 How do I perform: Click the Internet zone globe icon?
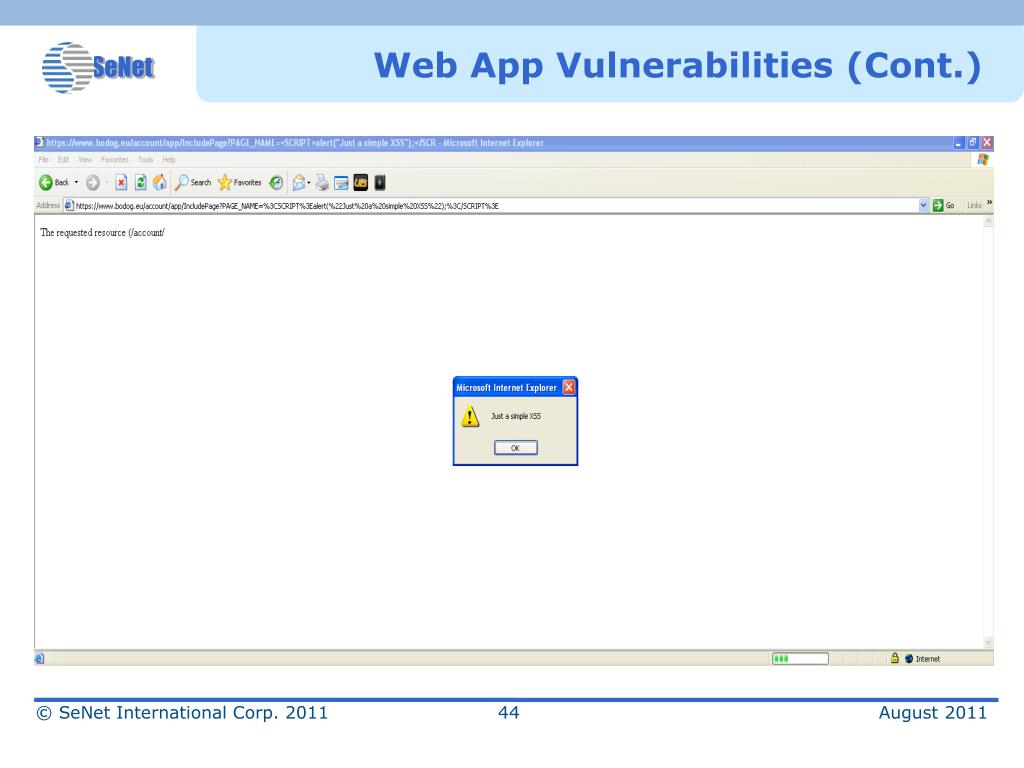pos(908,659)
